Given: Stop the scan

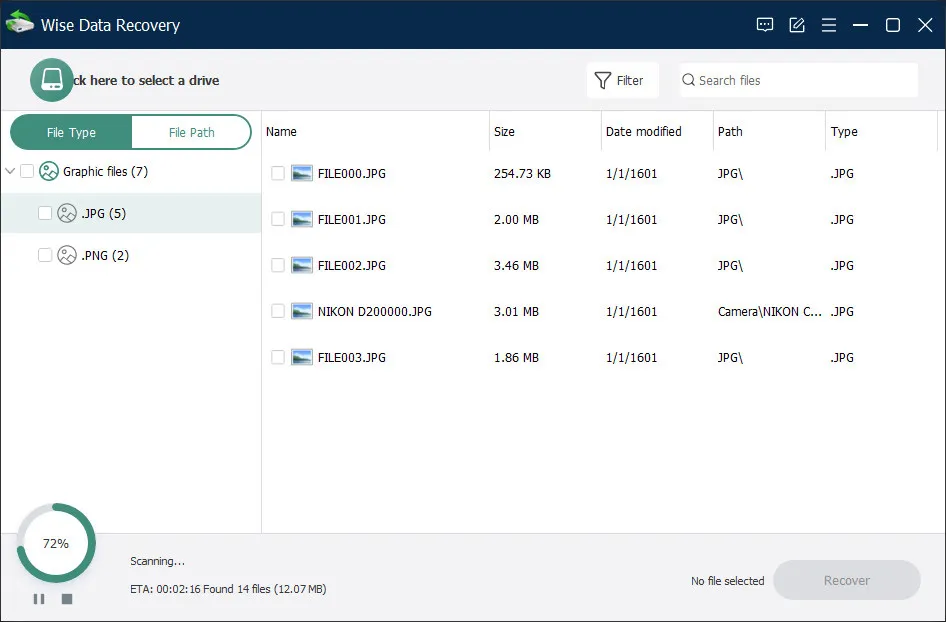Looking at the screenshot, I should [67, 599].
